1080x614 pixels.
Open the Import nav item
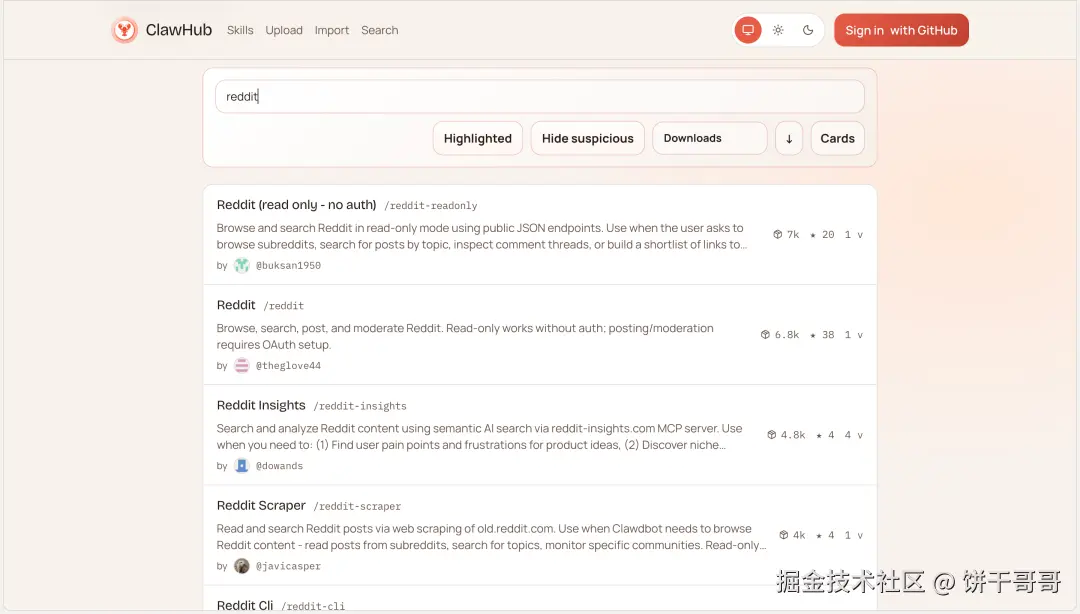pos(332,30)
